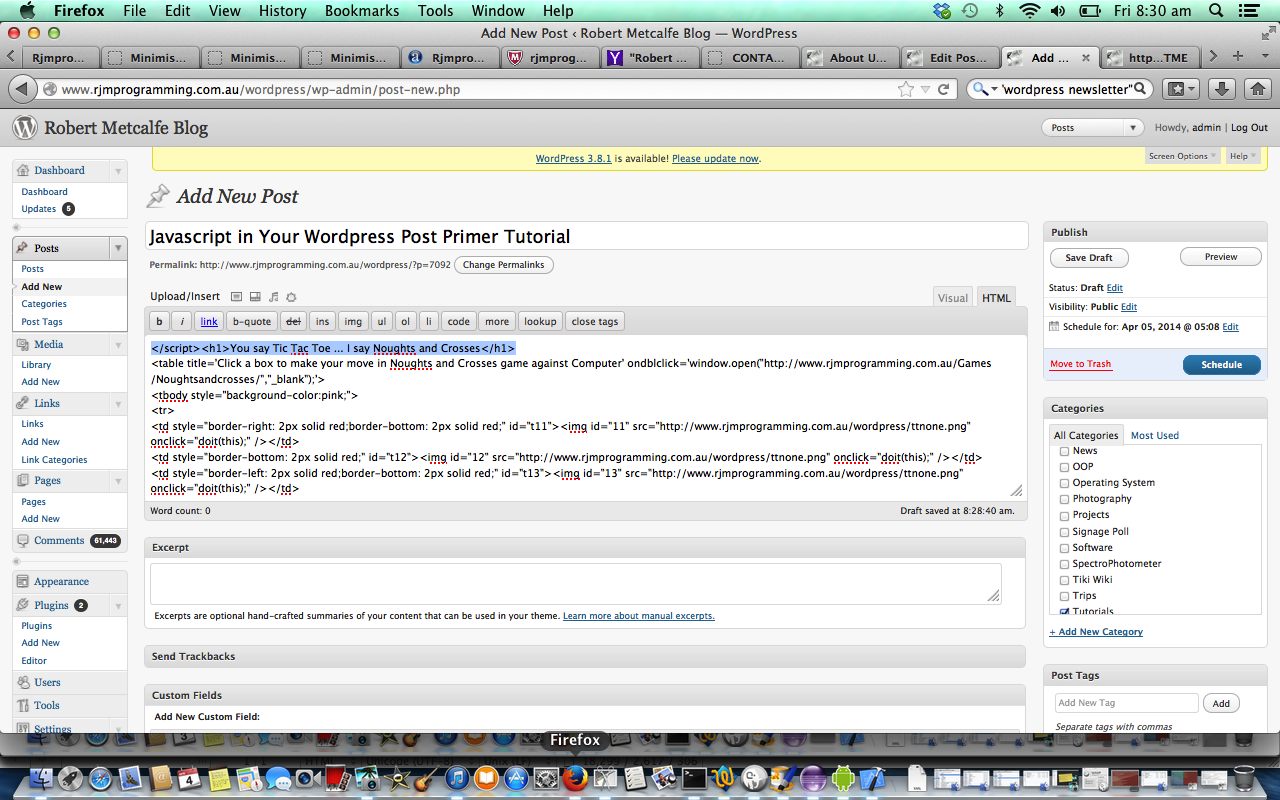This screenshot has height=800, width=1280.
Task: Bookmark this page with the star icon
Action: [x=906, y=89]
